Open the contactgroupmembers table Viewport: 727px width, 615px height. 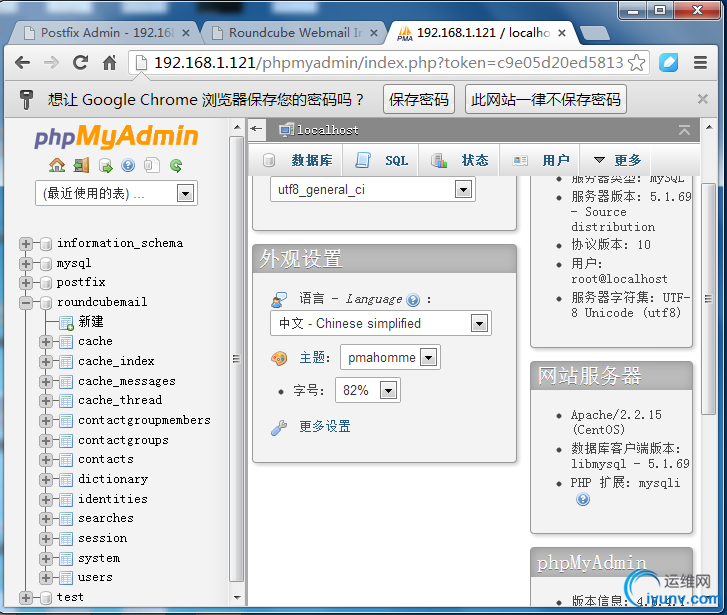click(144, 420)
